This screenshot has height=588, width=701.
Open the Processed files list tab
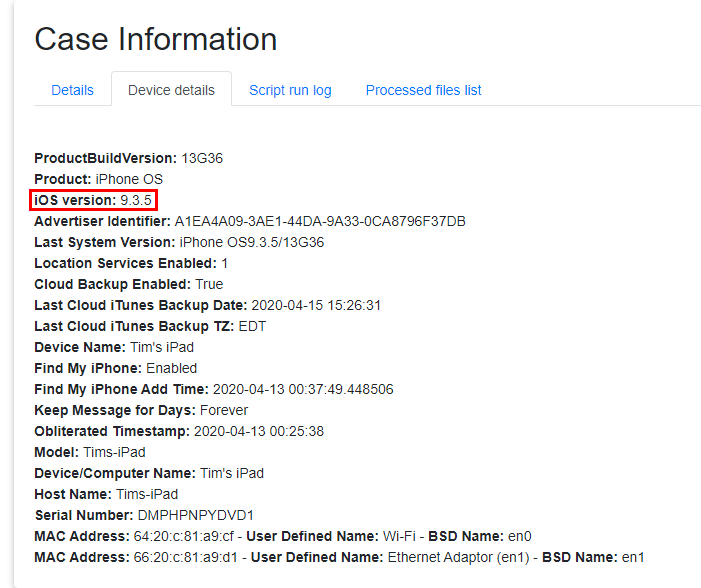[423, 90]
